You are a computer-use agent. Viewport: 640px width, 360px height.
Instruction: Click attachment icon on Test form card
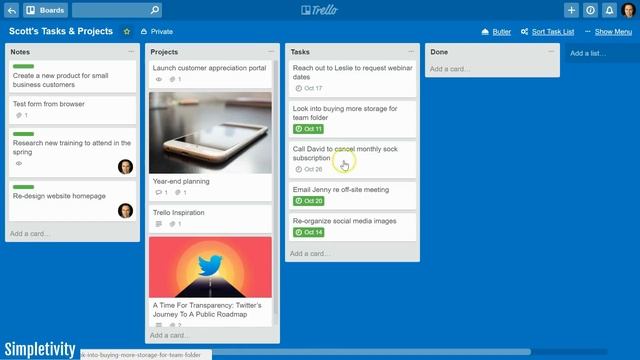click(19, 115)
